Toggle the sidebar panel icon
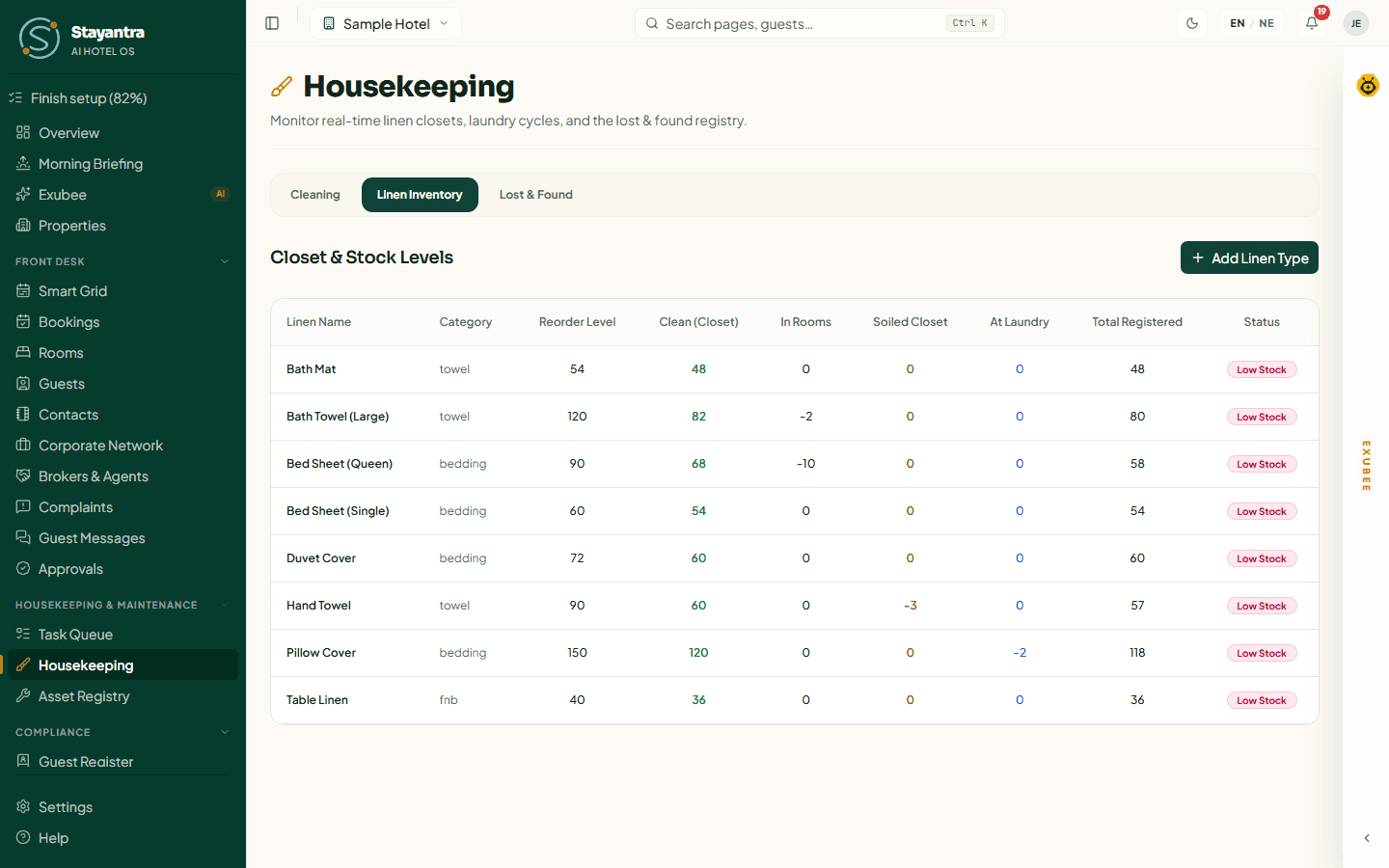The height and width of the screenshot is (868, 1389). click(272, 23)
